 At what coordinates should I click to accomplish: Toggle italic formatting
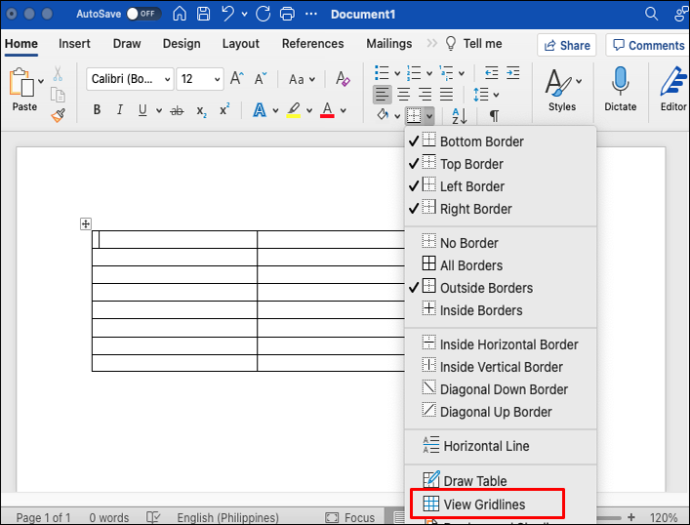click(120, 110)
